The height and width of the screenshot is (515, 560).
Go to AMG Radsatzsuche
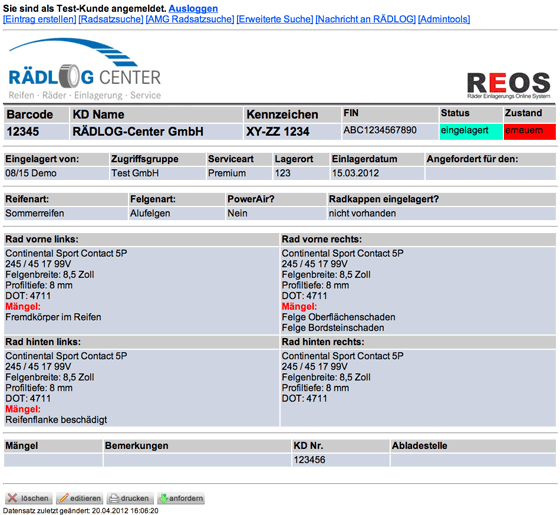(x=190, y=19)
